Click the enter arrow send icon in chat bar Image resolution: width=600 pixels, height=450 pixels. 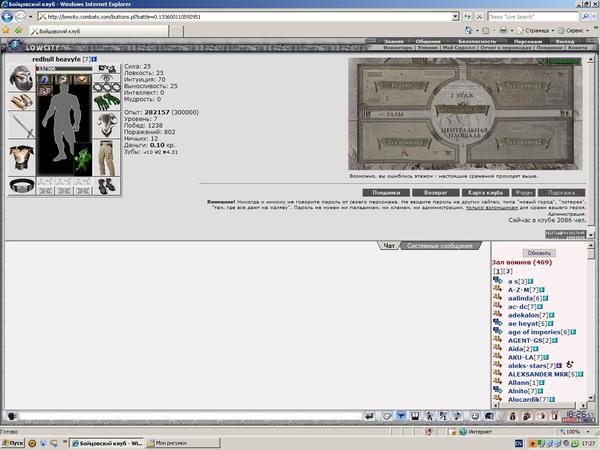pyautogui.click(x=369, y=416)
